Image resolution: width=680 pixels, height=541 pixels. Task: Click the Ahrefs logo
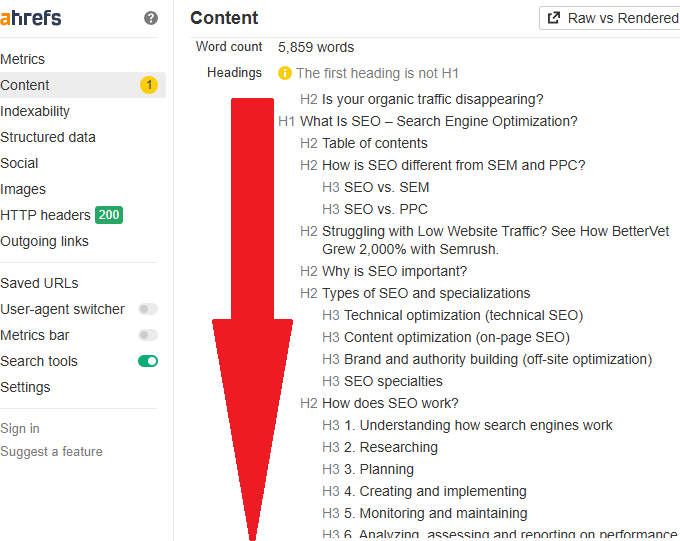[30, 18]
